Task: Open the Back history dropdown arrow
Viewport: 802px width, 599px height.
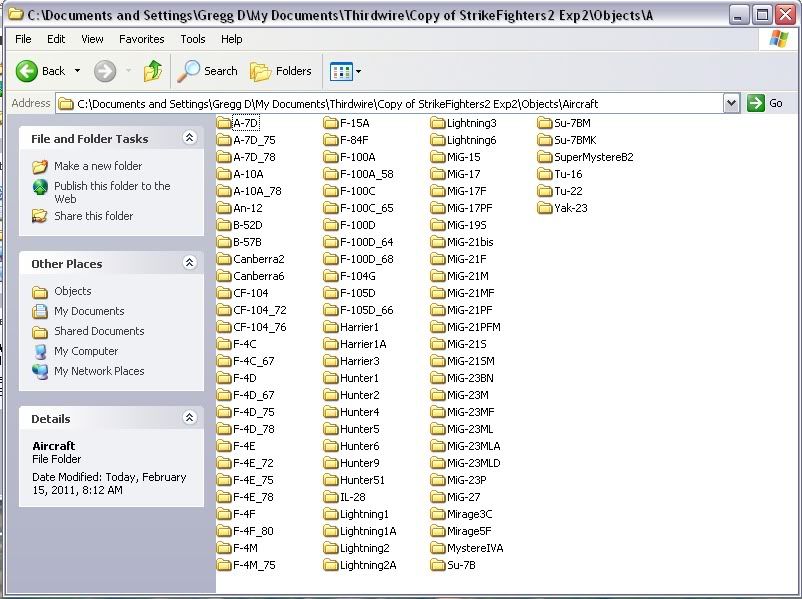Action: (77, 71)
